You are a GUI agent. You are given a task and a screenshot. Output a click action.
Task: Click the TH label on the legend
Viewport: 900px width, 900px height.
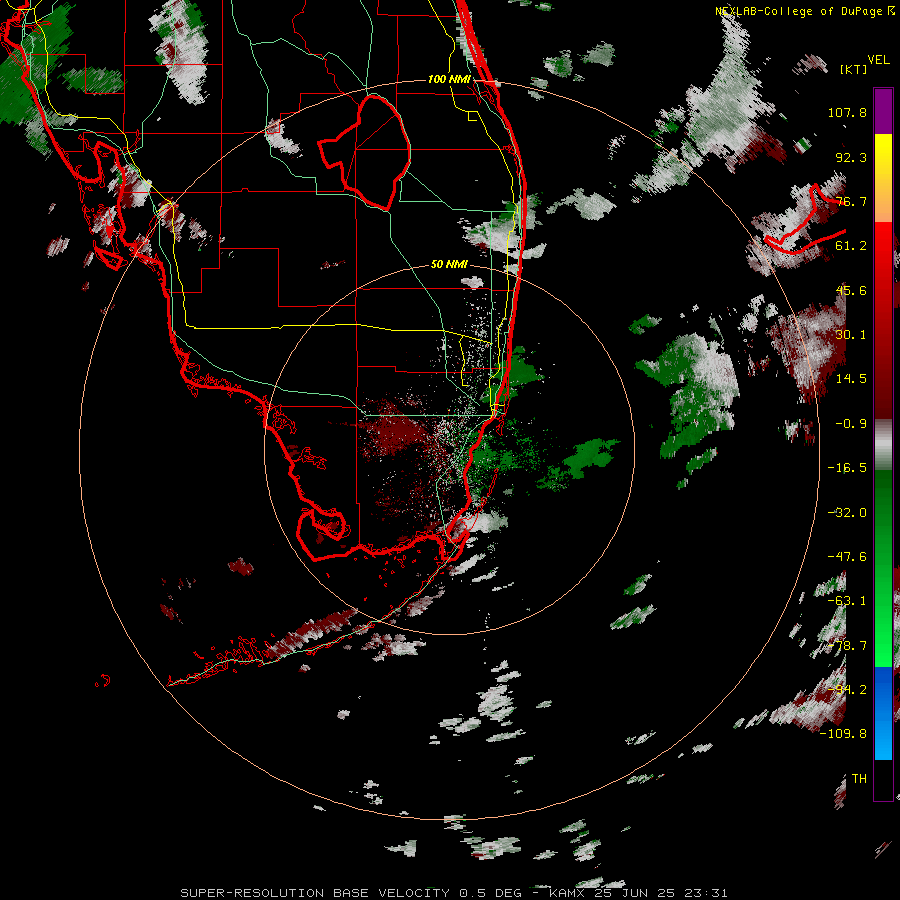[x=859, y=779]
